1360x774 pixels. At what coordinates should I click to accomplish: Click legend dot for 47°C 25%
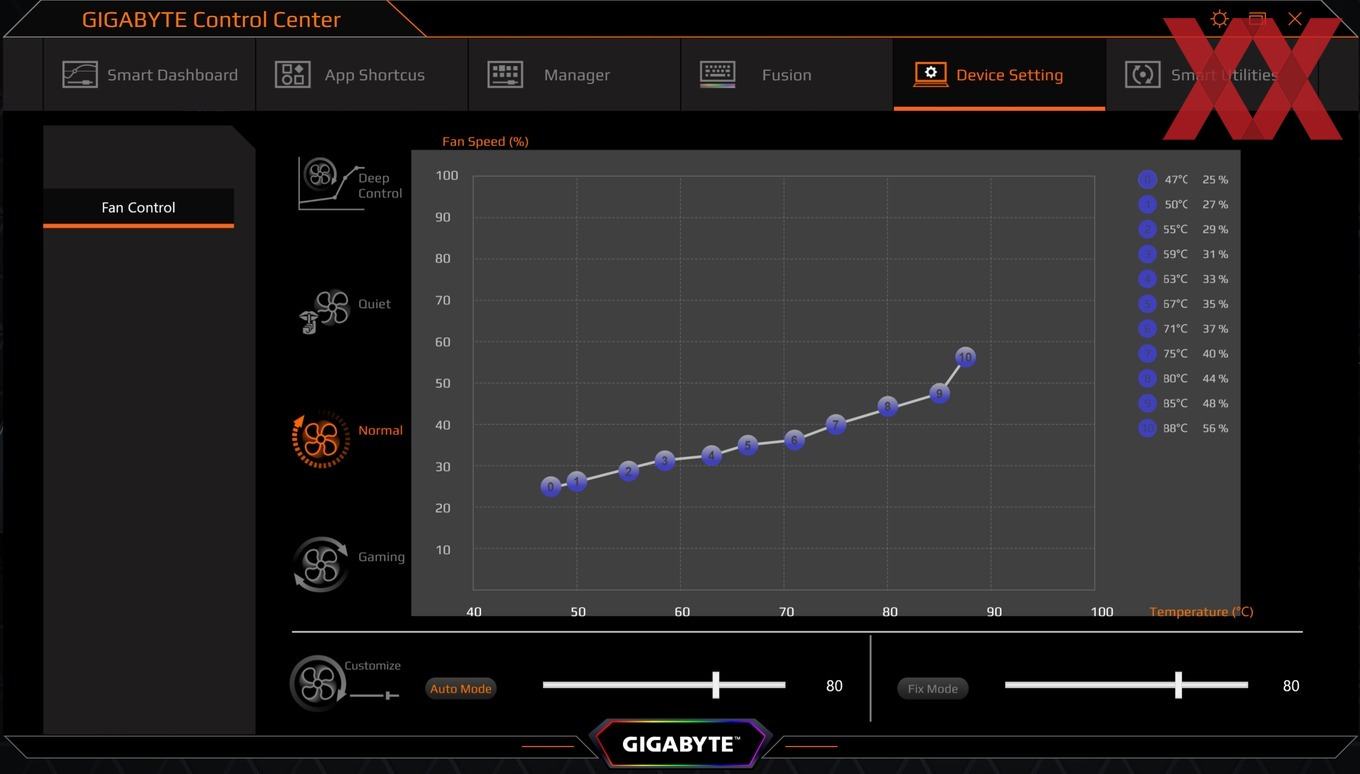point(1147,179)
